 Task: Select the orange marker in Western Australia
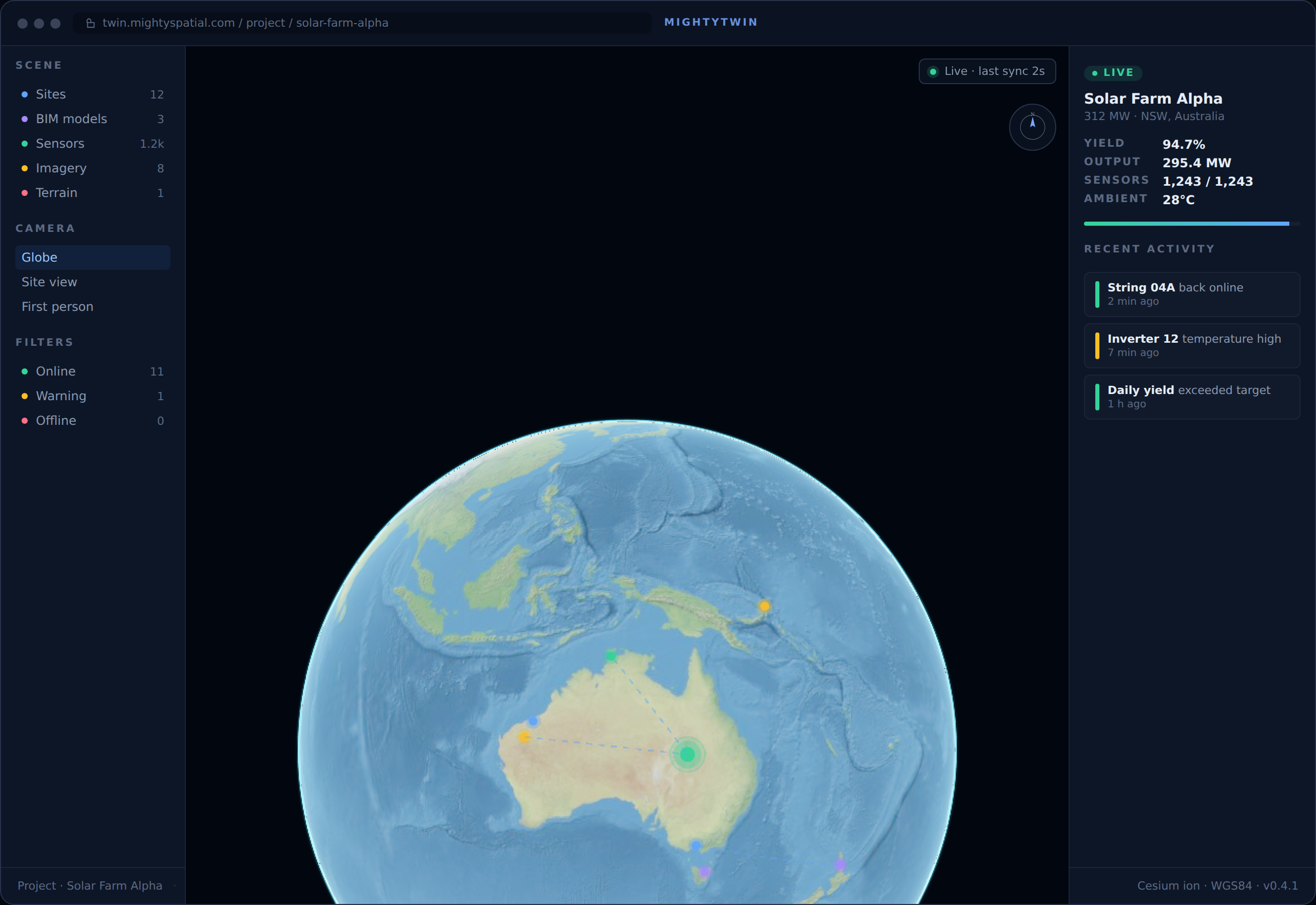tap(524, 737)
